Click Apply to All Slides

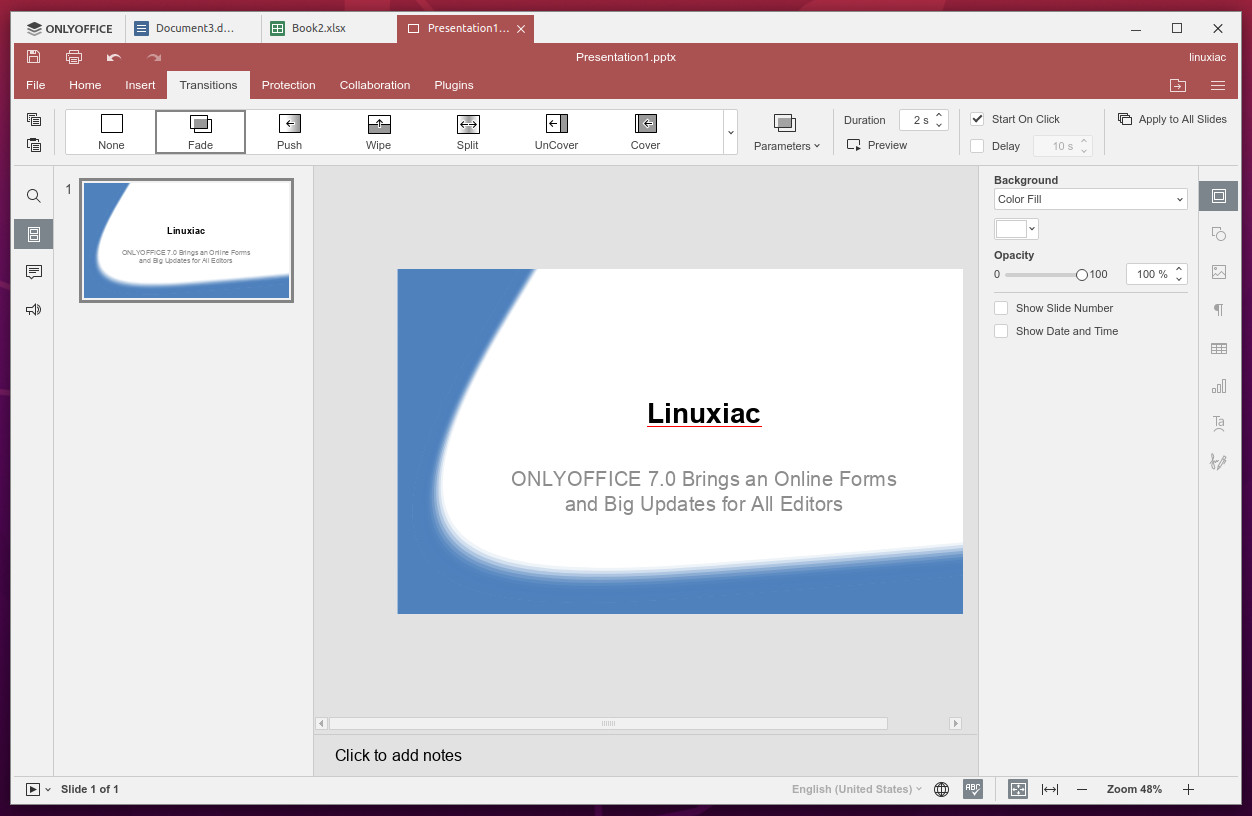(x=1172, y=119)
